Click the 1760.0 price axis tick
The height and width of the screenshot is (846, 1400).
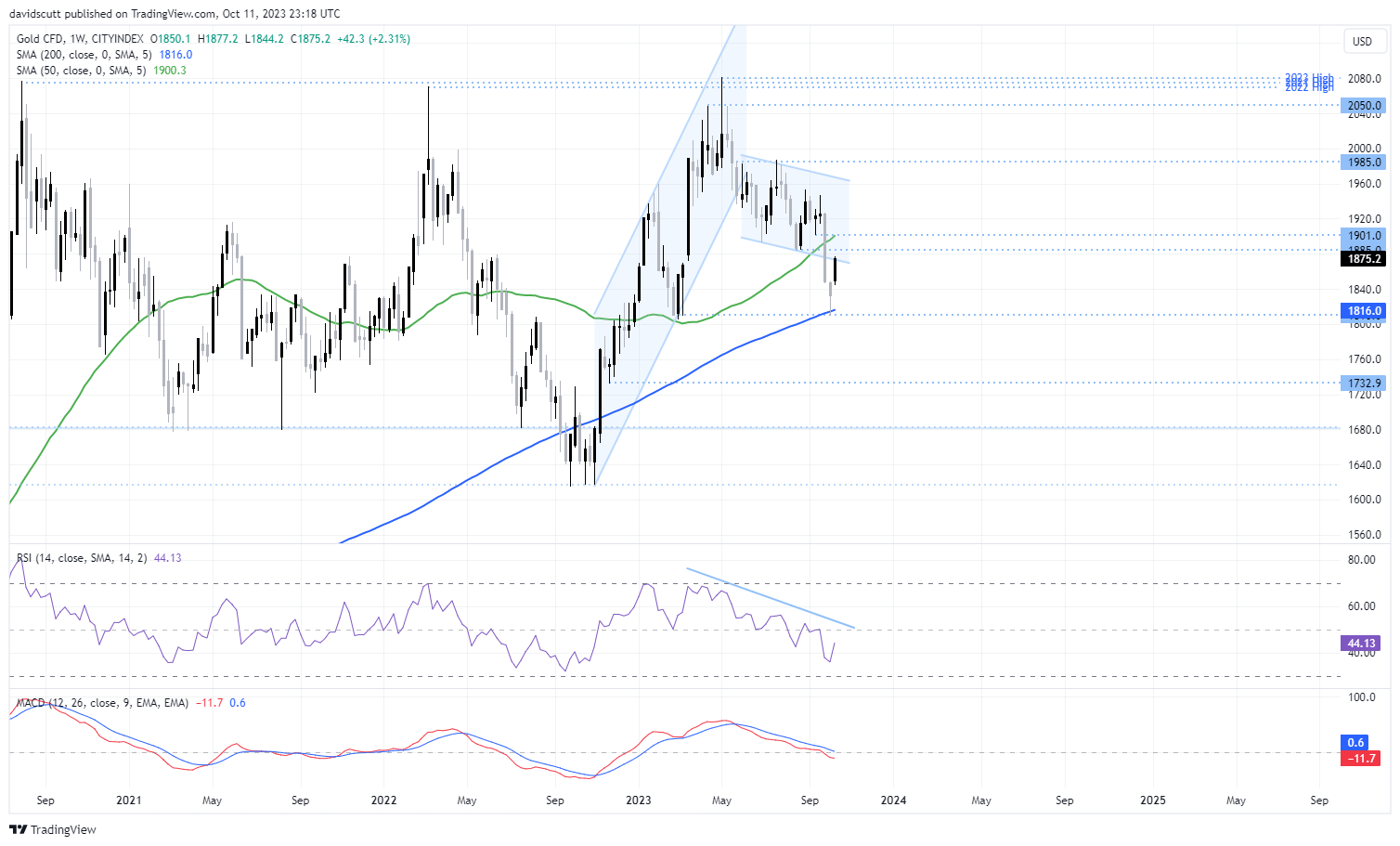[1365, 359]
